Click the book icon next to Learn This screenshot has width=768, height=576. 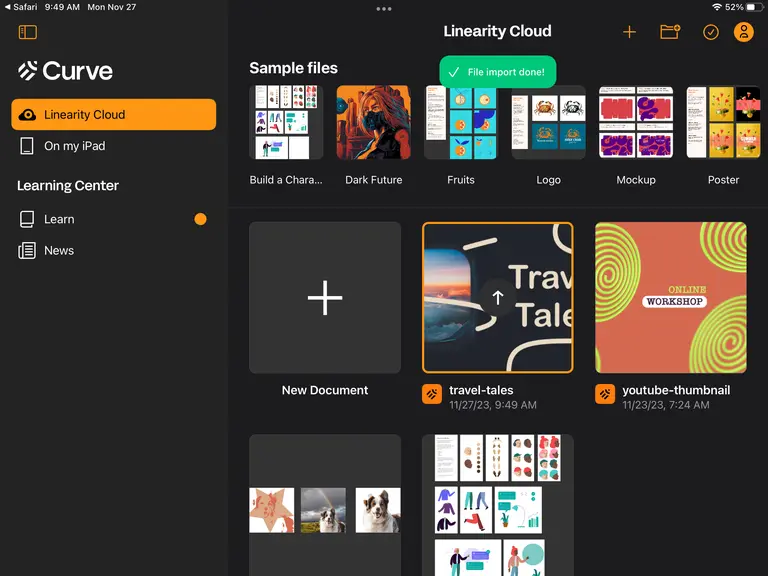(x=27, y=219)
